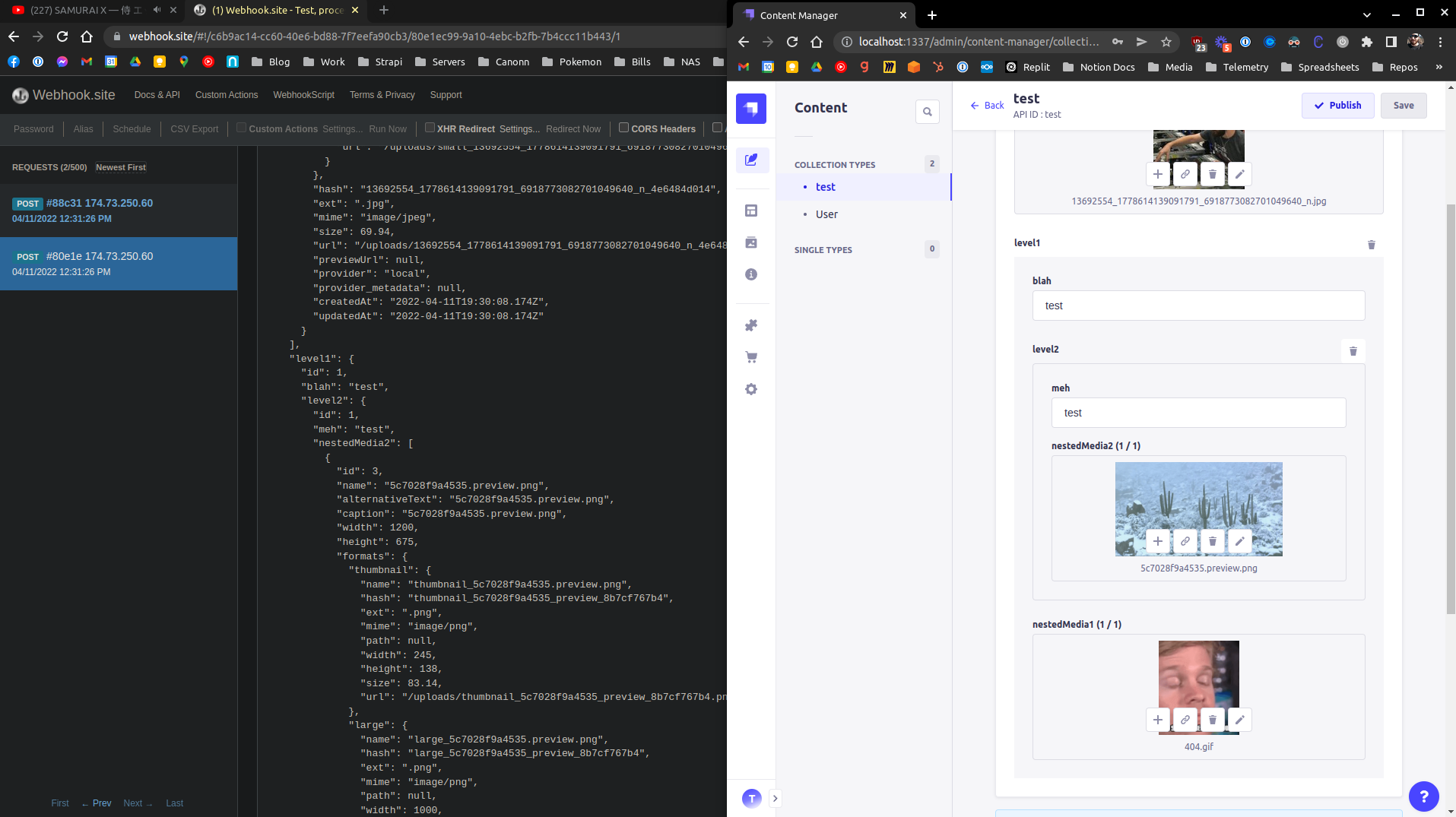
Task: Enable the XHR Redirect checkbox
Action: point(430,128)
